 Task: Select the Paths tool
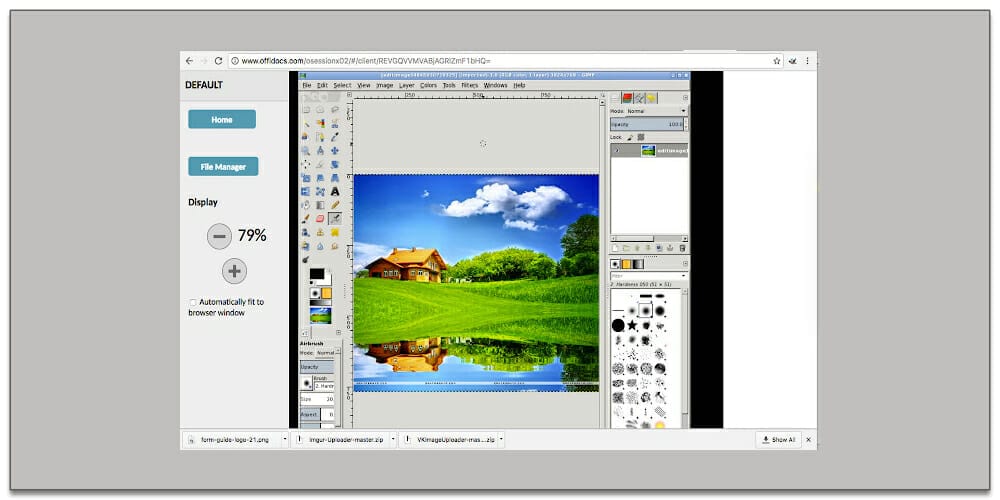tap(320, 137)
